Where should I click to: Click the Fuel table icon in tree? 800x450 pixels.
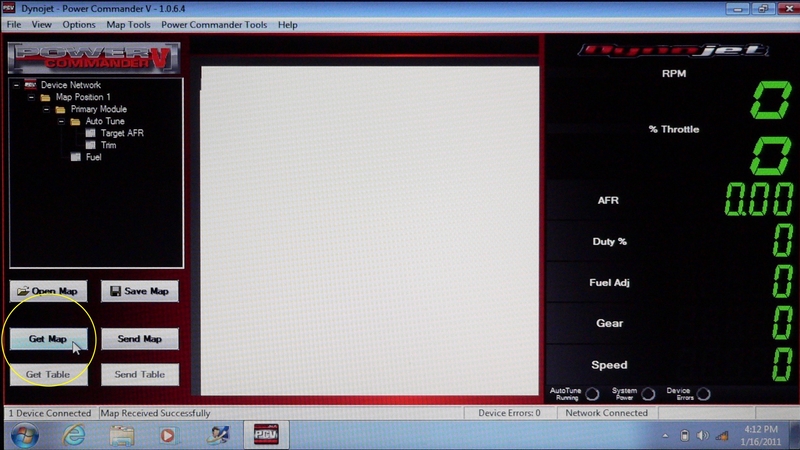click(x=76, y=157)
